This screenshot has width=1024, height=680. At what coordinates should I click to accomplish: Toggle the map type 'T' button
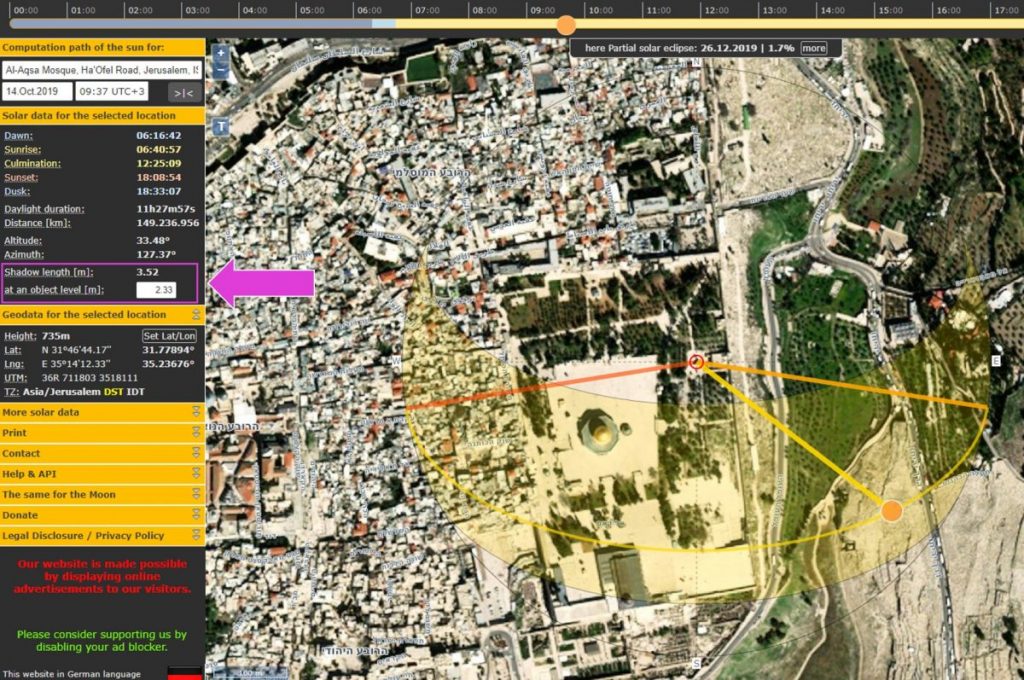220,127
